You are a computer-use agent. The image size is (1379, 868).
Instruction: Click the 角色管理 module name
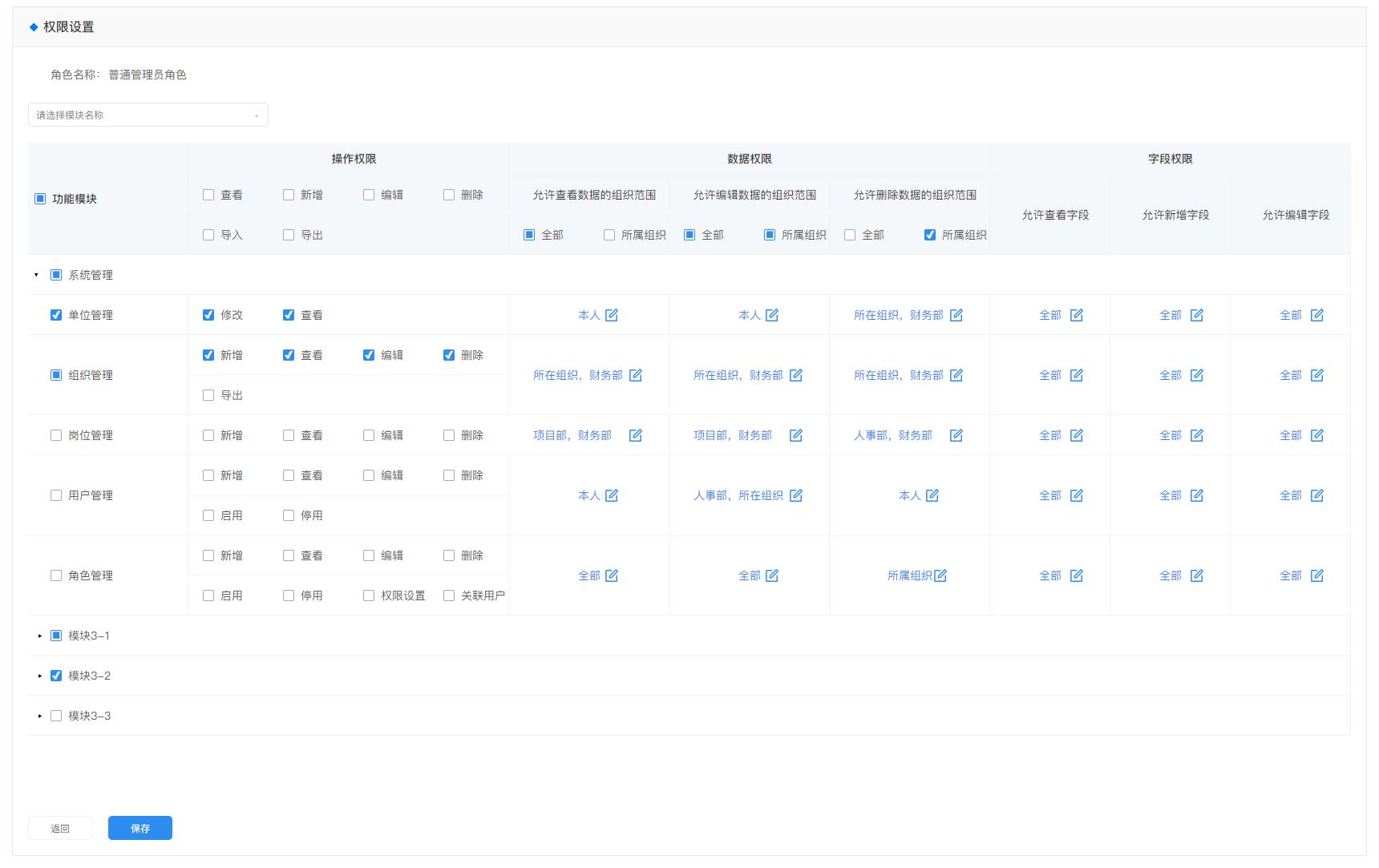(x=91, y=575)
